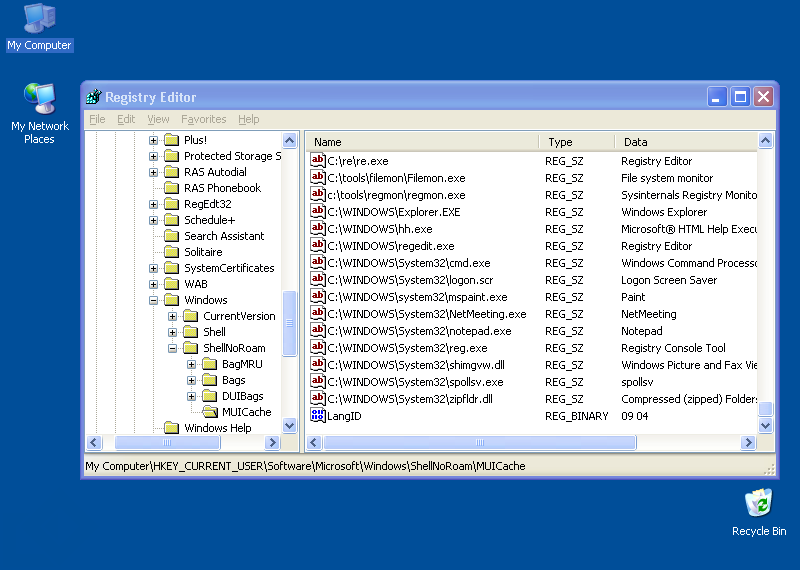Screen dimensions: 800x570
Task: Click the string icon beside cmd.exe entry
Action: [x=317, y=262]
